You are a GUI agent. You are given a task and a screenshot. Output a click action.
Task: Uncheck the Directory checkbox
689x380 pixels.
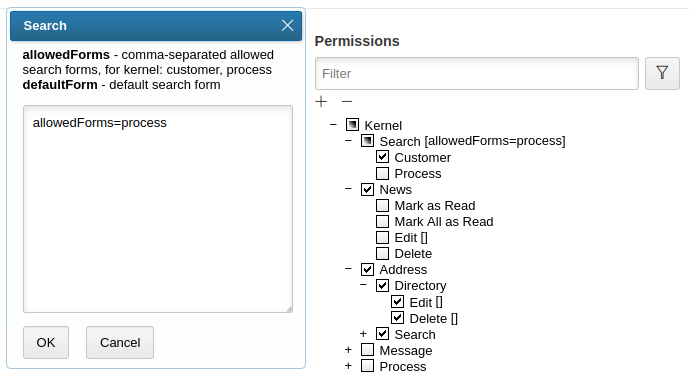[x=382, y=285]
